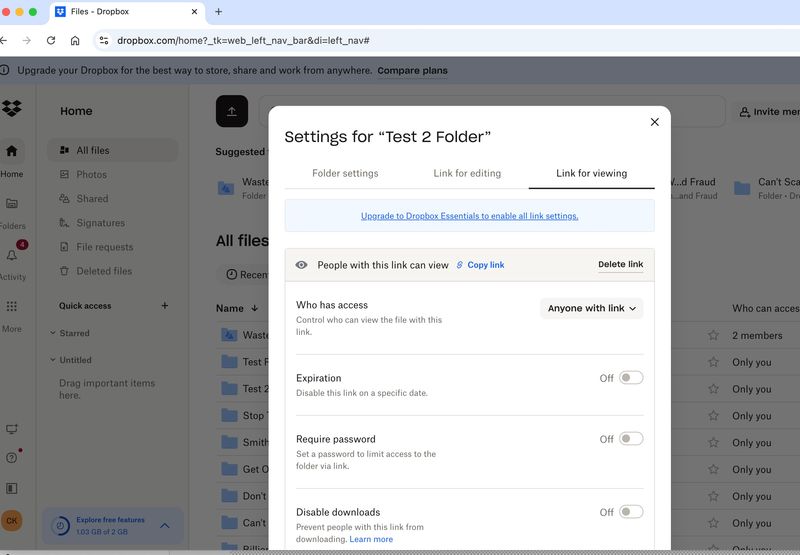Open the help question mark icon

point(12,458)
